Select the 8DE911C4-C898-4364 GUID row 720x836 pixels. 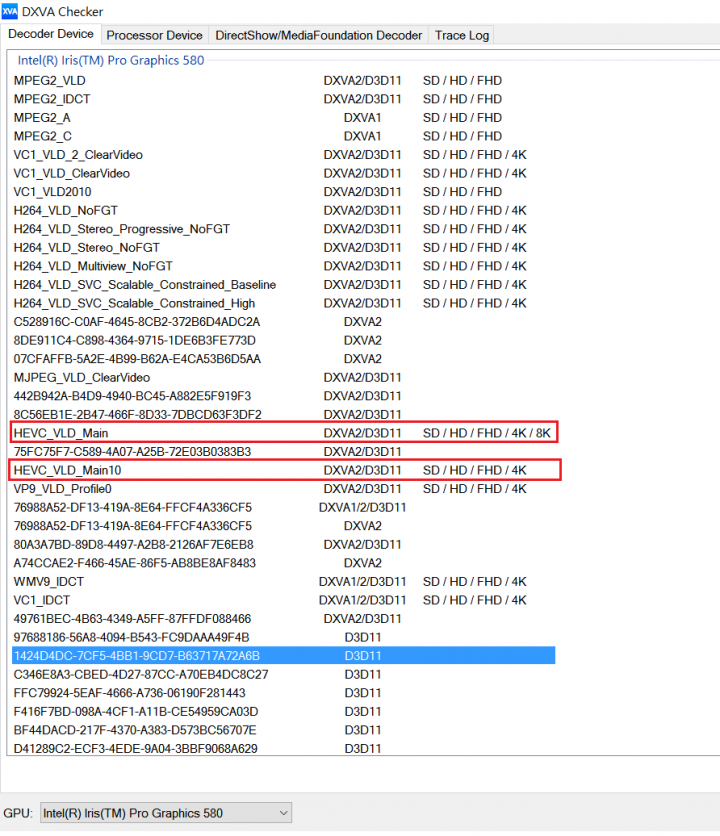pos(284,341)
